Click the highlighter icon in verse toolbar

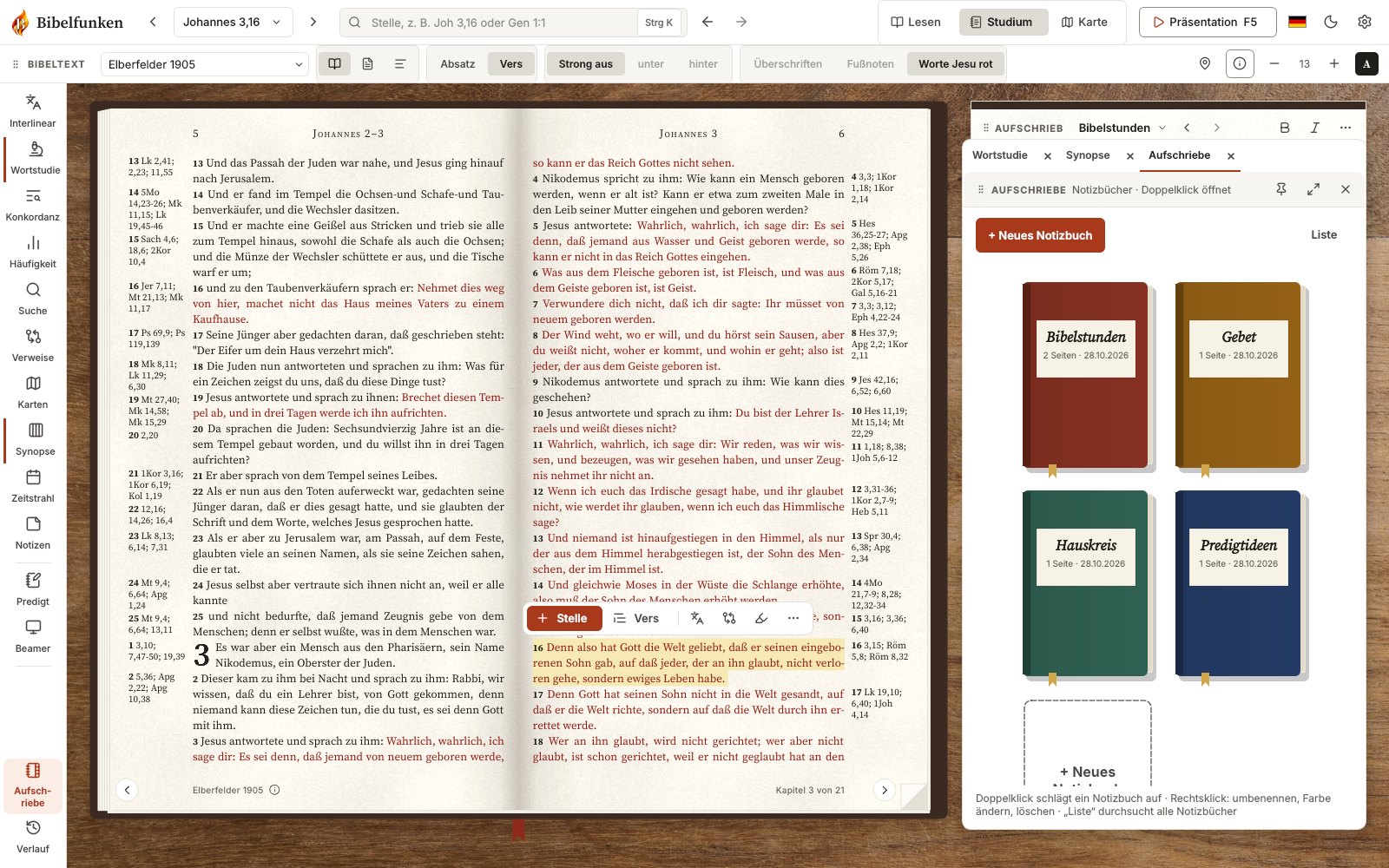coord(761,618)
